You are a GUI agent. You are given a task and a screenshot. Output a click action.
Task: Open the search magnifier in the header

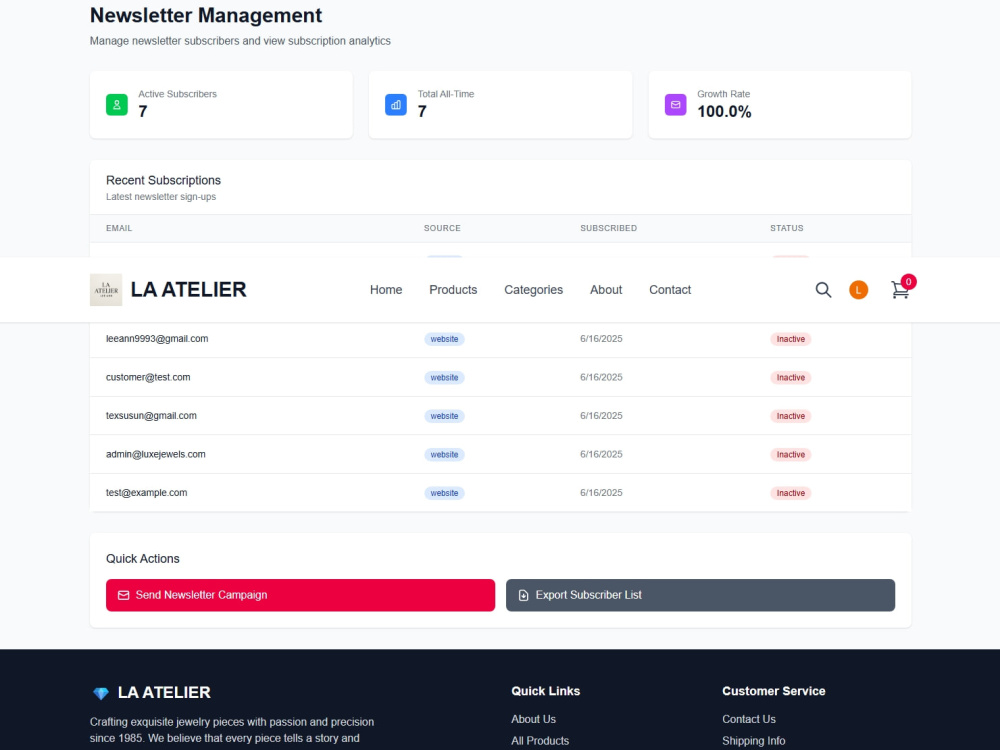tap(823, 290)
